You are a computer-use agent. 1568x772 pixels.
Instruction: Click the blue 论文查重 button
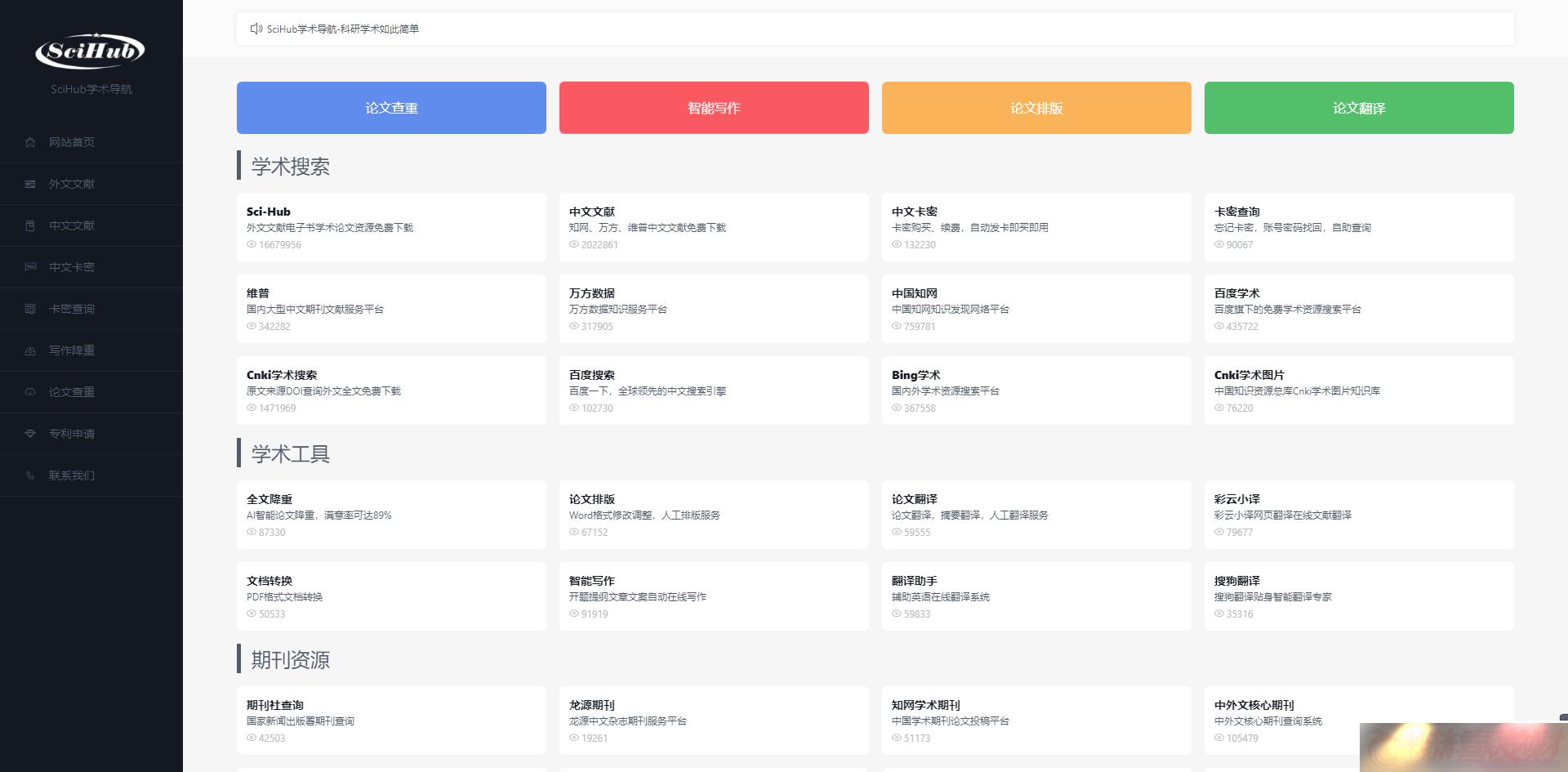pyautogui.click(x=391, y=108)
